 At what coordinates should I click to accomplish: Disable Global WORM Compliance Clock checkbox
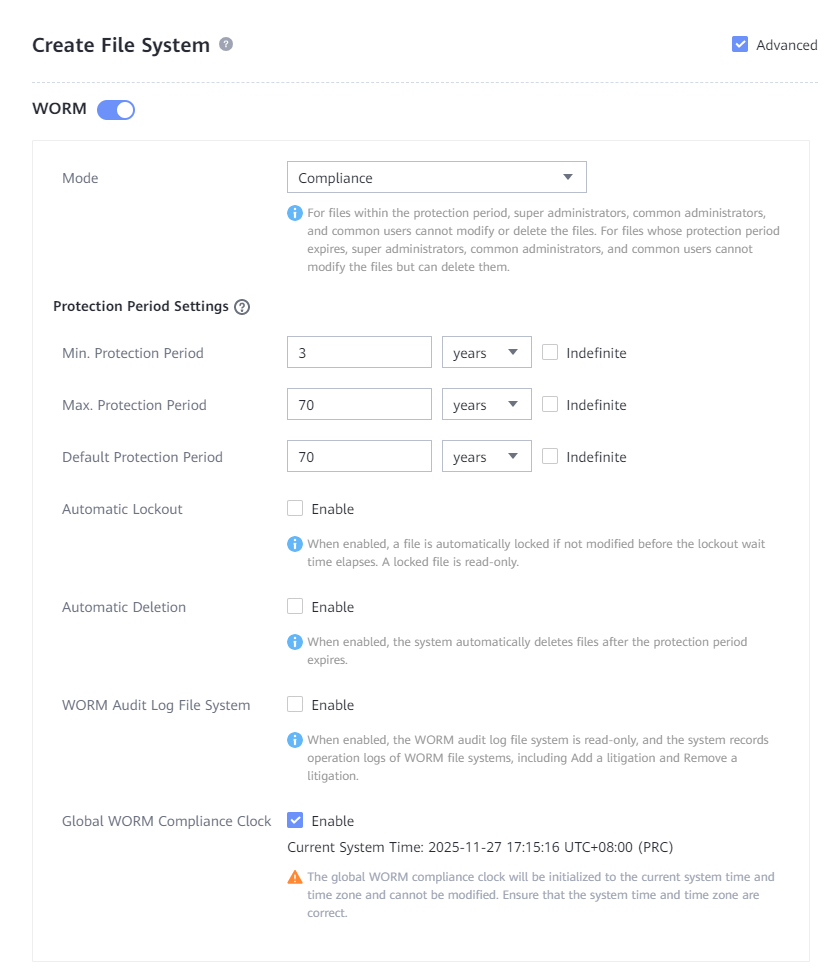coord(295,820)
